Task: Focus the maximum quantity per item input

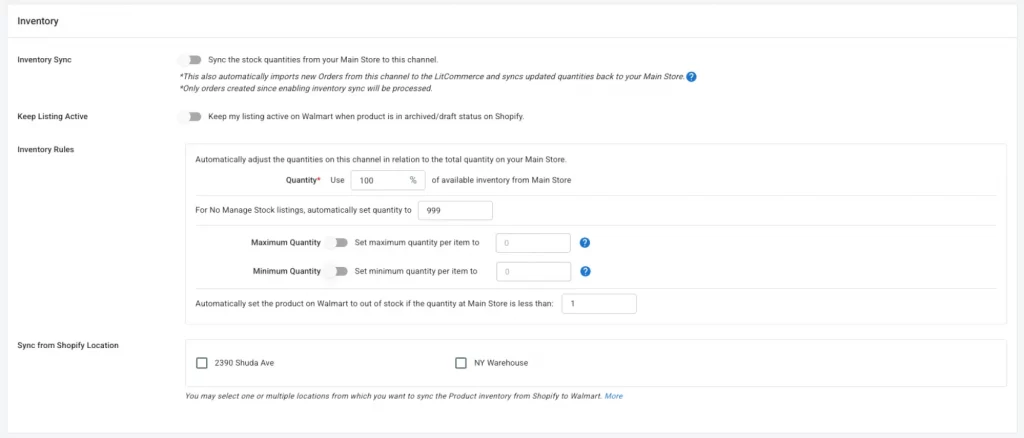Action: (x=534, y=243)
